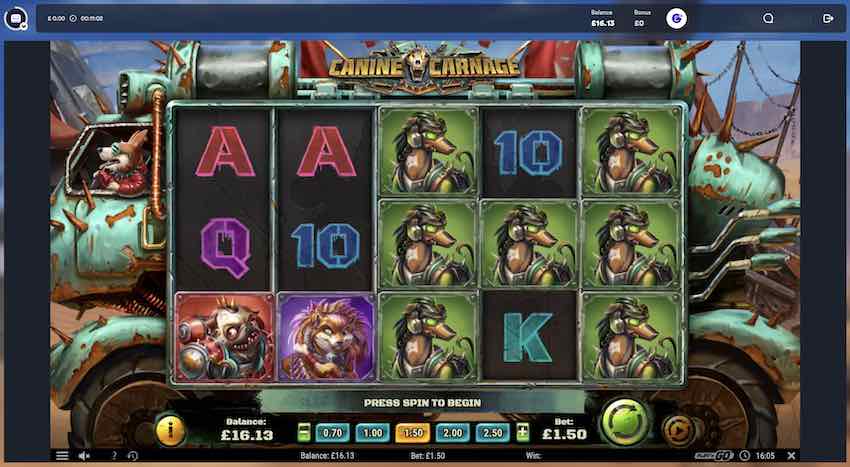
Task: Open the yellow info paytable button
Action: pos(171,431)
